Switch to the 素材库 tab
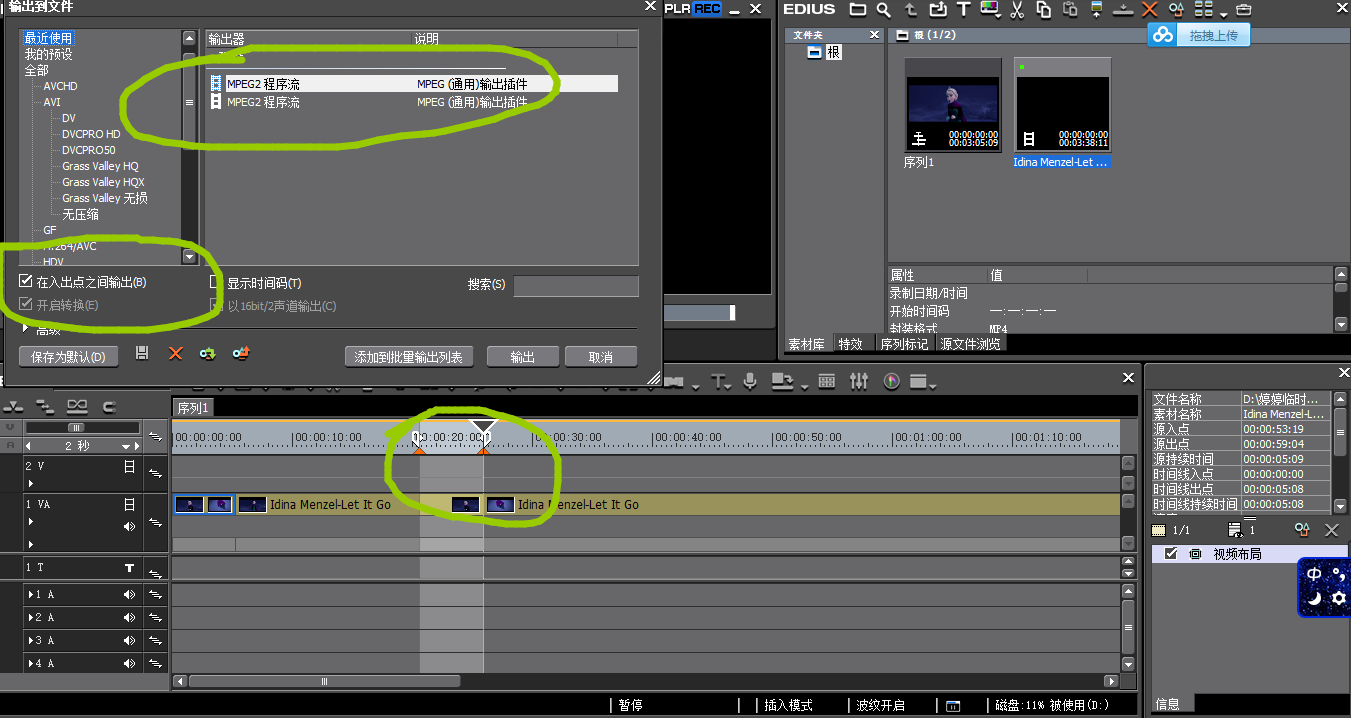 (x=806, y=344)
